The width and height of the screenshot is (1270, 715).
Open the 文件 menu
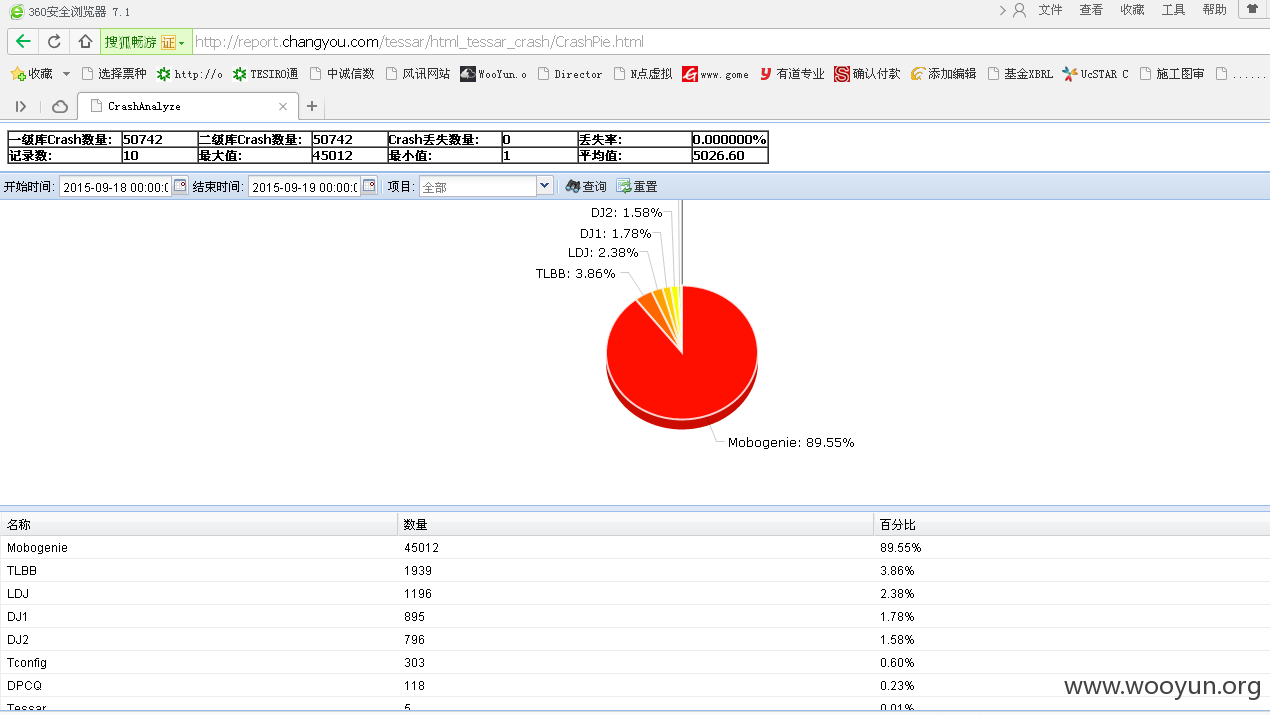tap(1050, 10)
